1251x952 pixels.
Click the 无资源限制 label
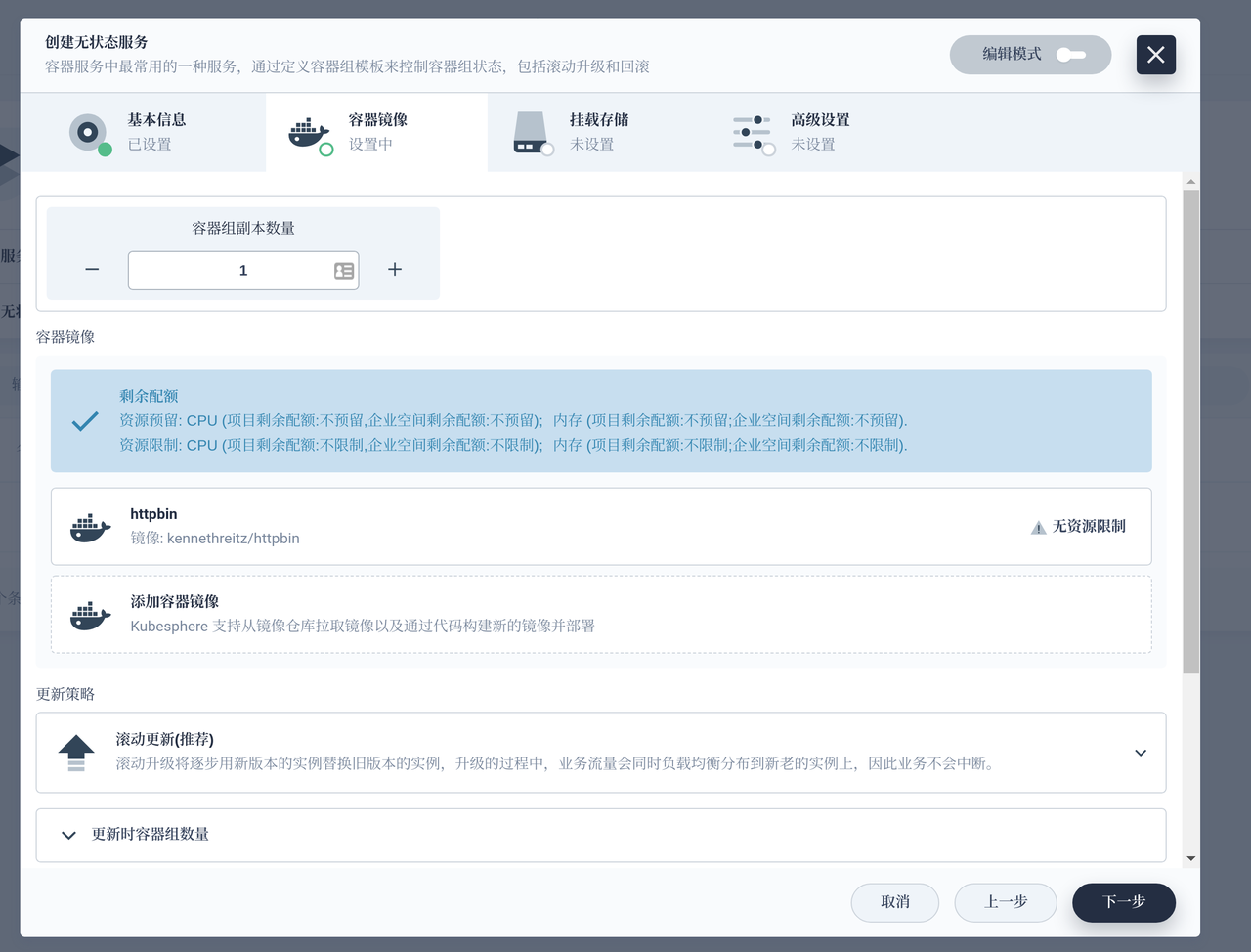1089,526
